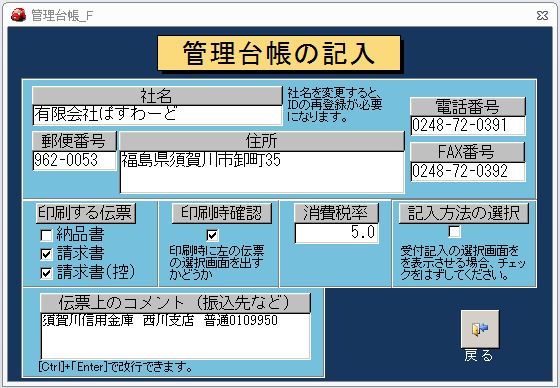Image resolution: width=560 pixels, height=388 pixels.
Task: Click the 請求書(控) label text
Action: (96, 273)
